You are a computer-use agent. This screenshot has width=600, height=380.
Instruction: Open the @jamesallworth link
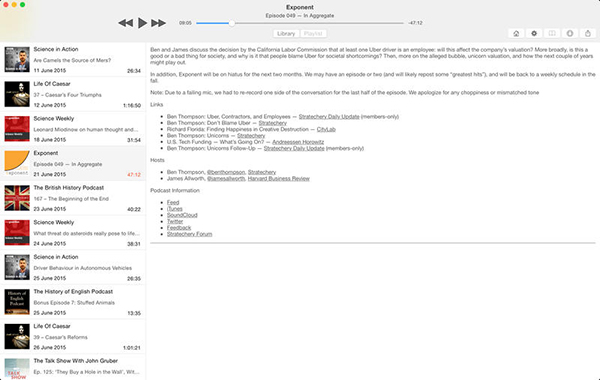click(226, 178)
